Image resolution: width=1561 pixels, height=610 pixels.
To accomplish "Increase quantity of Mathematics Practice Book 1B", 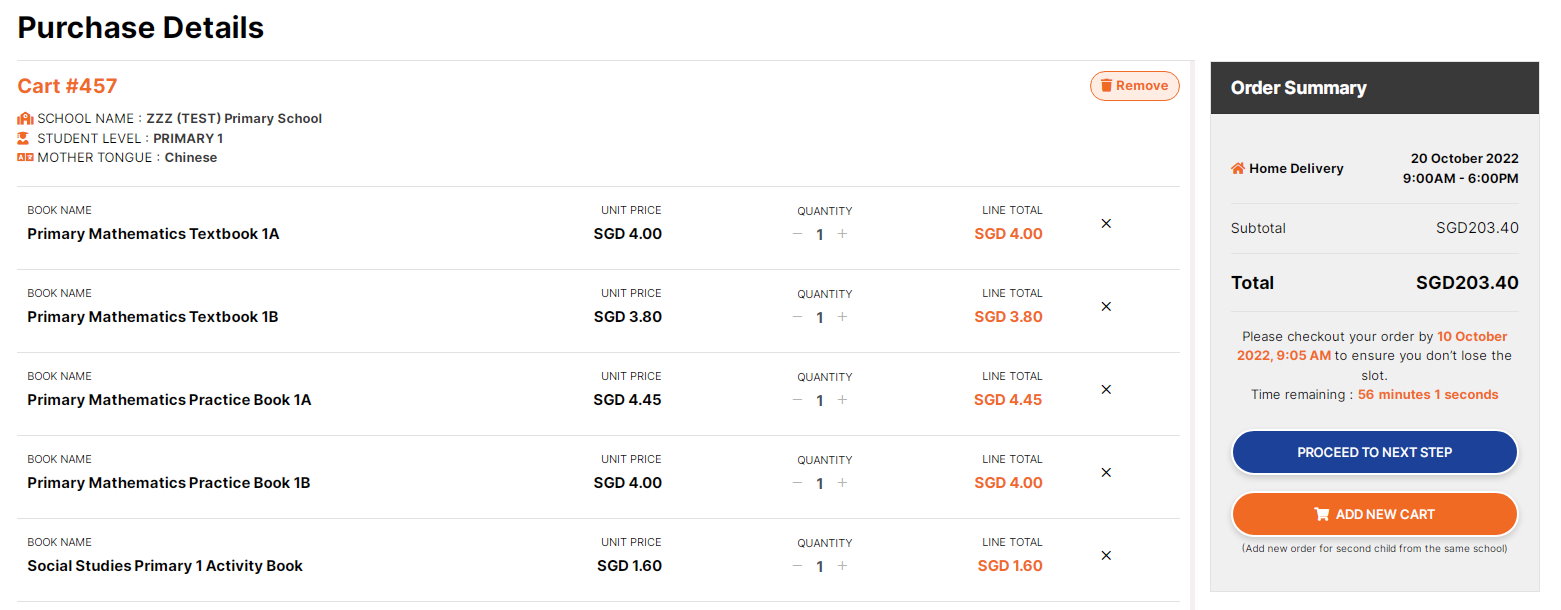I will pos(842,483).
